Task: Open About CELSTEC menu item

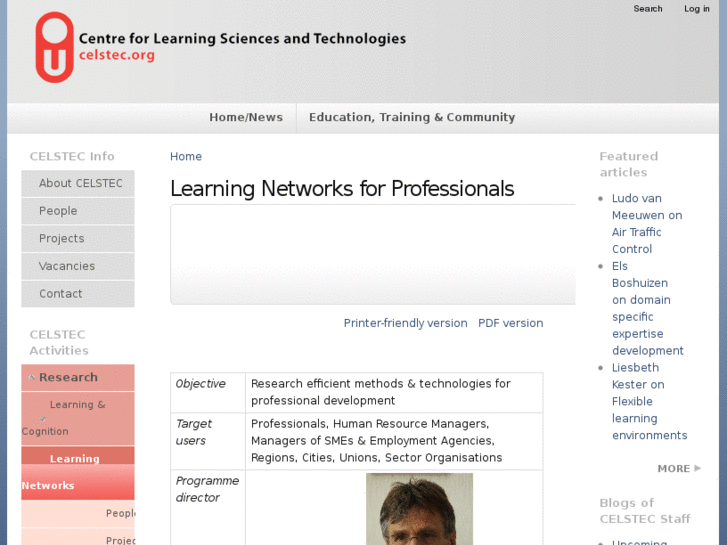Action: click(80, 183)
